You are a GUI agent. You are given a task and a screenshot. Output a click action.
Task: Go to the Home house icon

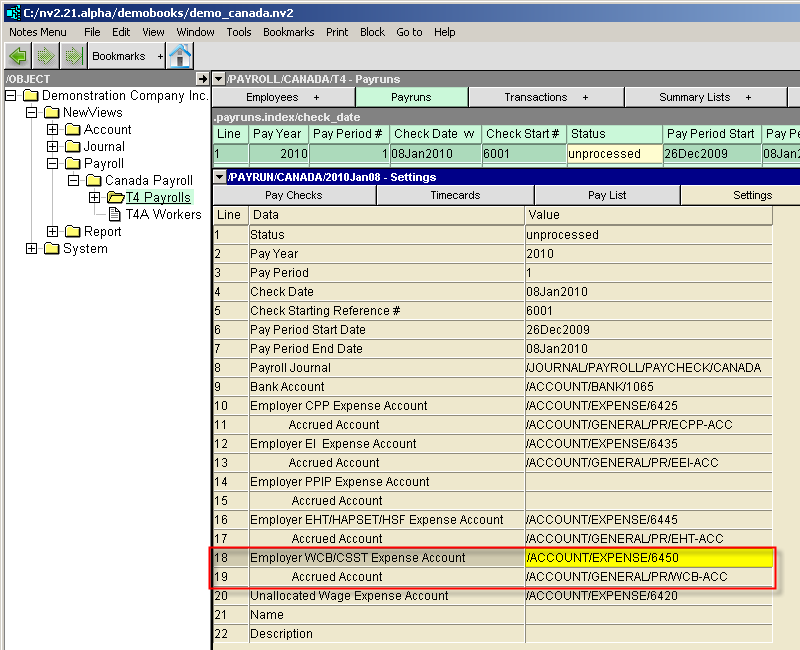[x=180, y=56]
